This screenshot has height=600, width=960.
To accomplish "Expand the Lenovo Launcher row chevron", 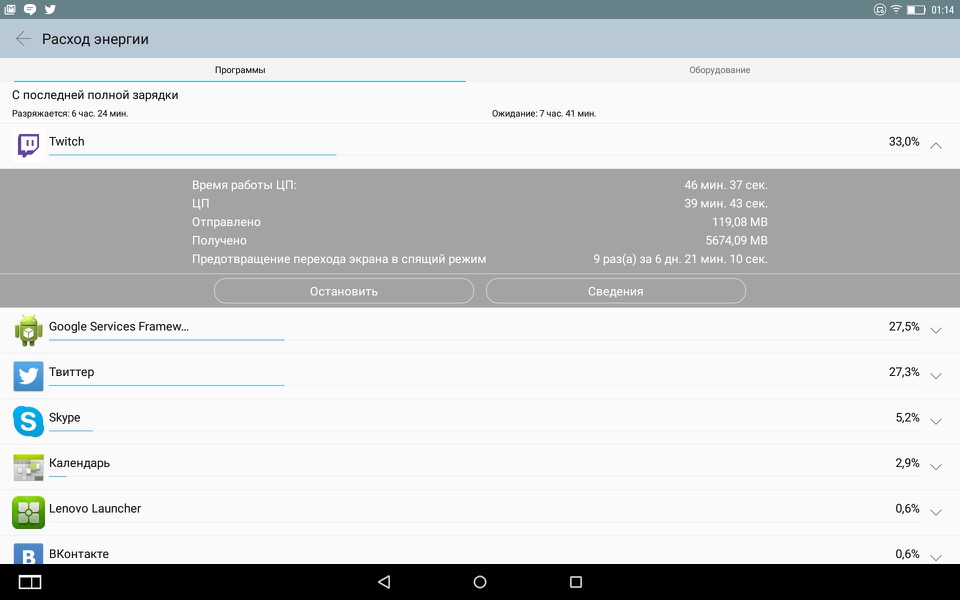I will tap(936, 512).
